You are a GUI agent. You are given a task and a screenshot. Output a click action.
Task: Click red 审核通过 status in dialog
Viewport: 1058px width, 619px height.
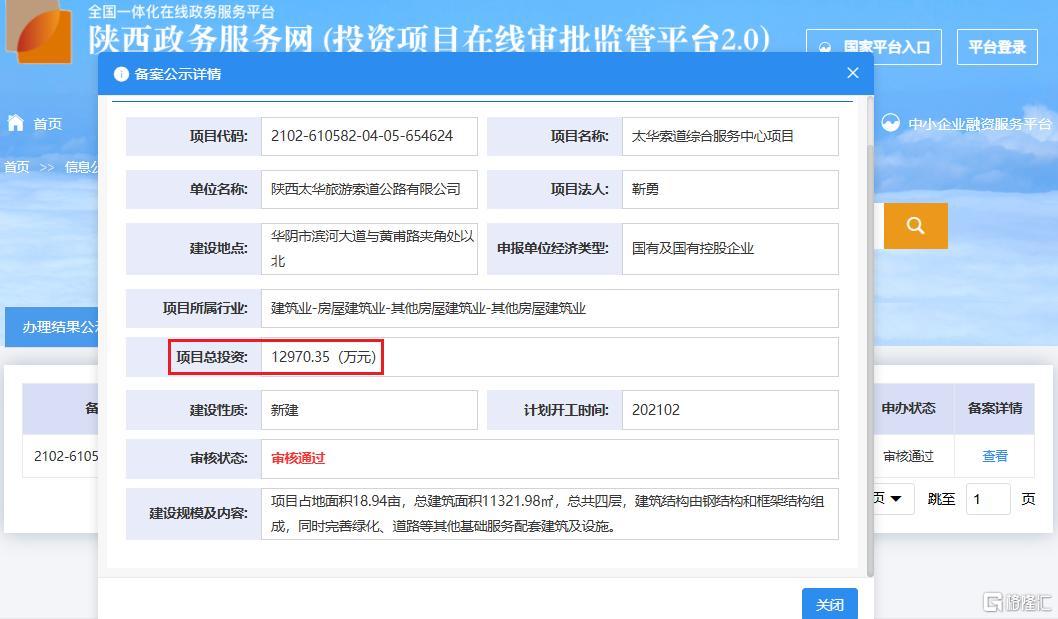298,458
